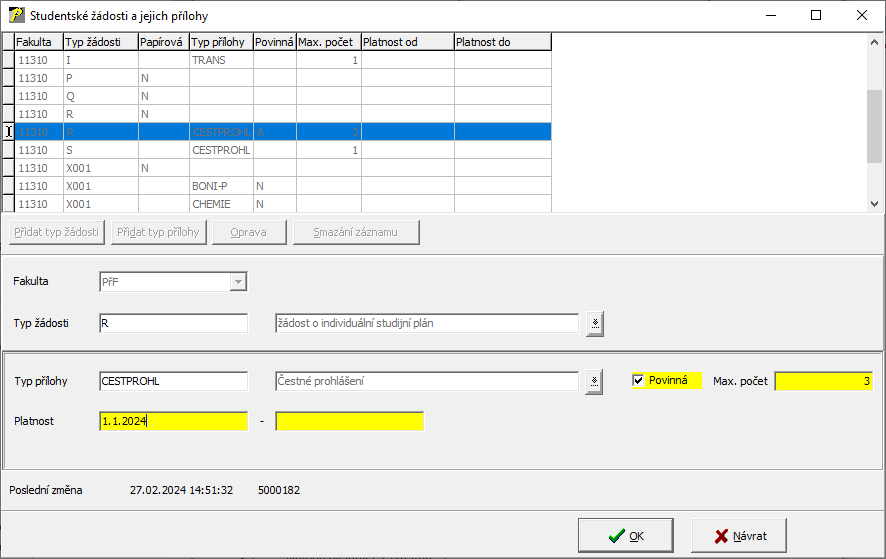Open lookup button next to request type description

click(595, 324)
